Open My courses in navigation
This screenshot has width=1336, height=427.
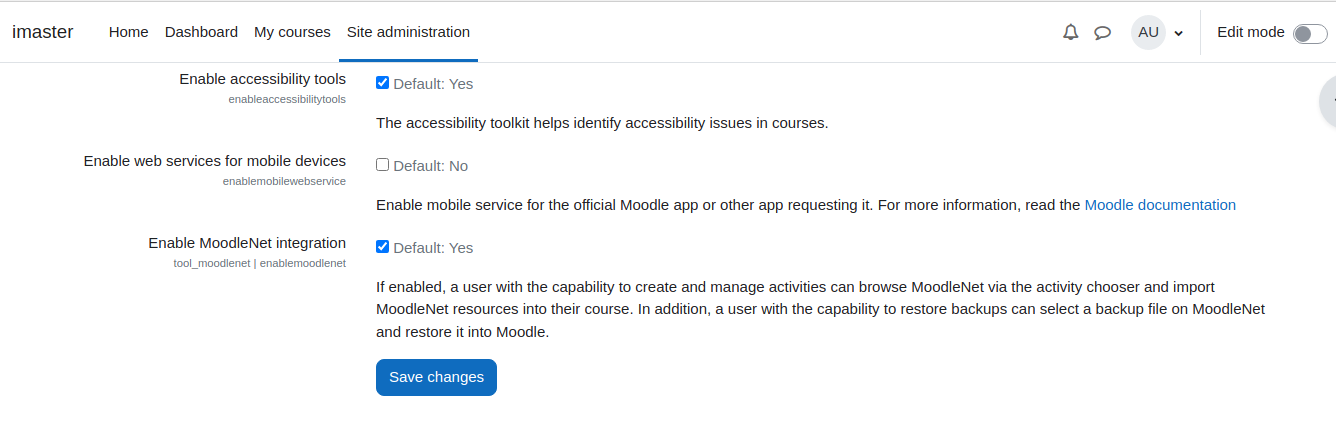coord(292,32)
